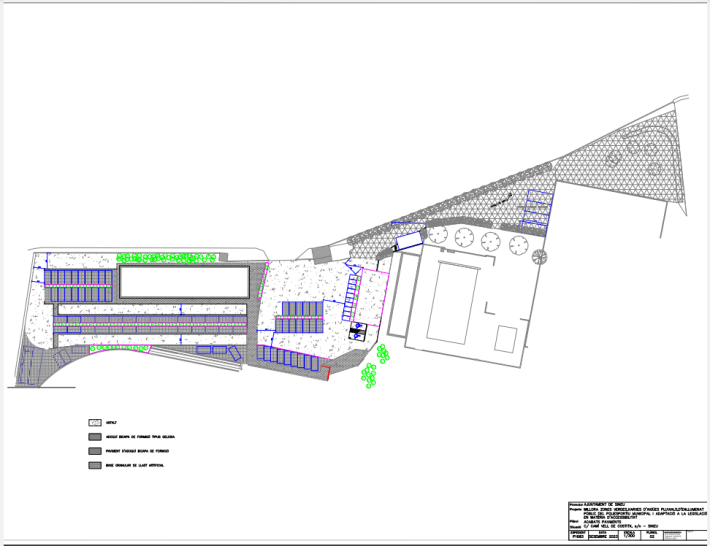
Task: Click the Asfalt legend label text
Action: click(113, 423)
